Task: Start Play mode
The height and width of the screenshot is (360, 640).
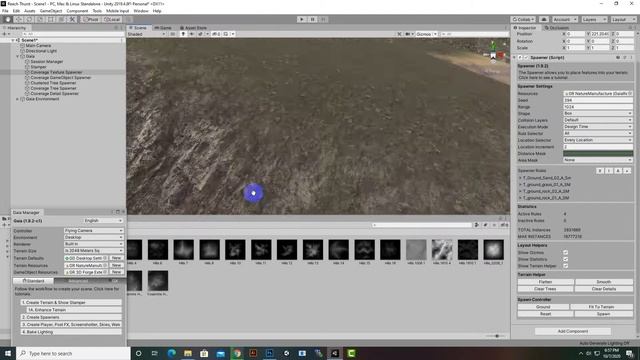Action: point(302,19)
